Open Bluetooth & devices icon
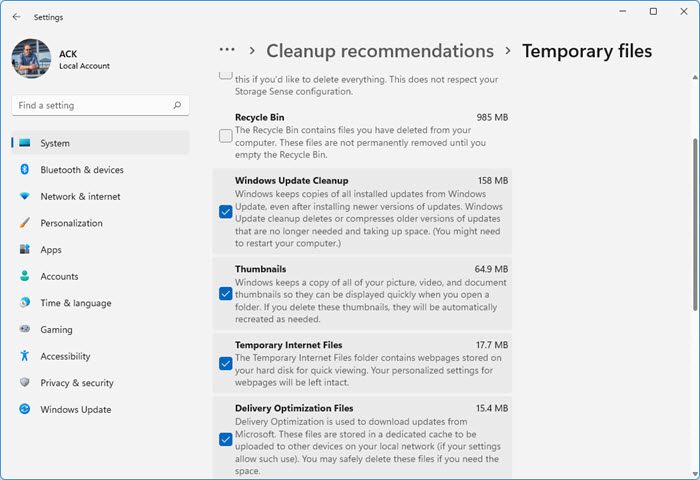The image size is (700, 480). pos(25,170)
